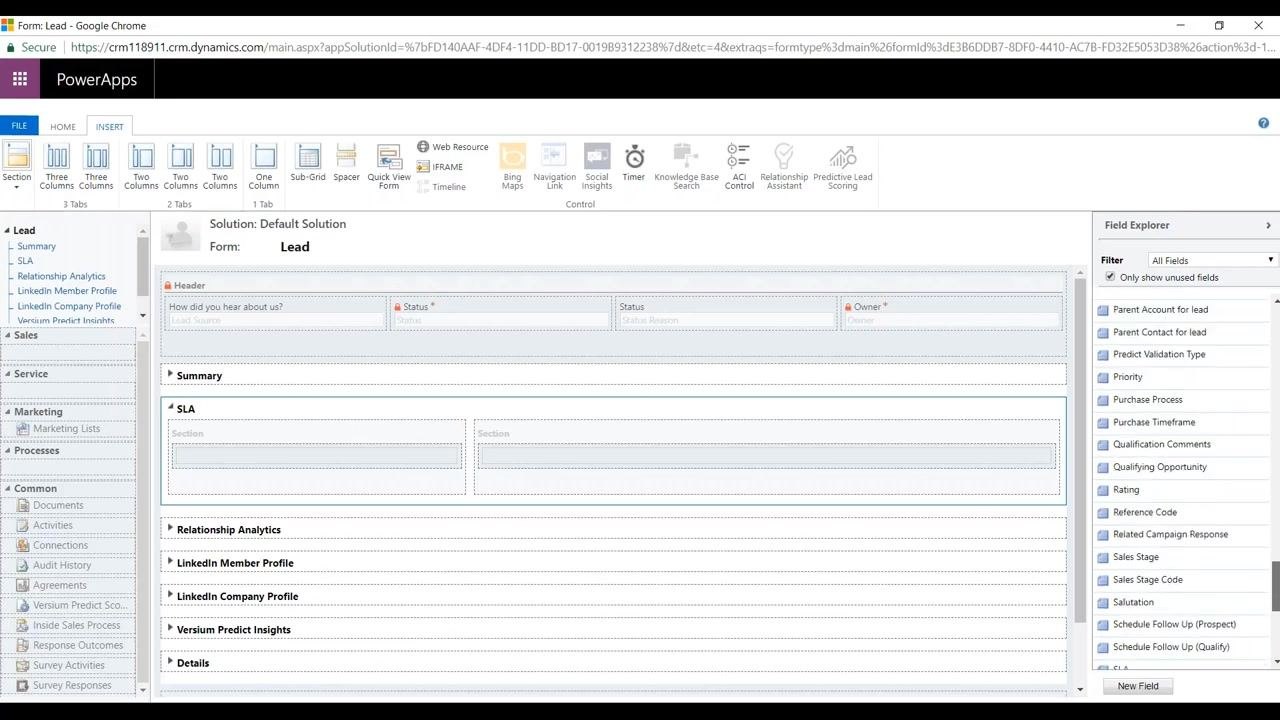Insert a One Column tab
This screenshot has height=720, width=1280.
click(264, 166)
